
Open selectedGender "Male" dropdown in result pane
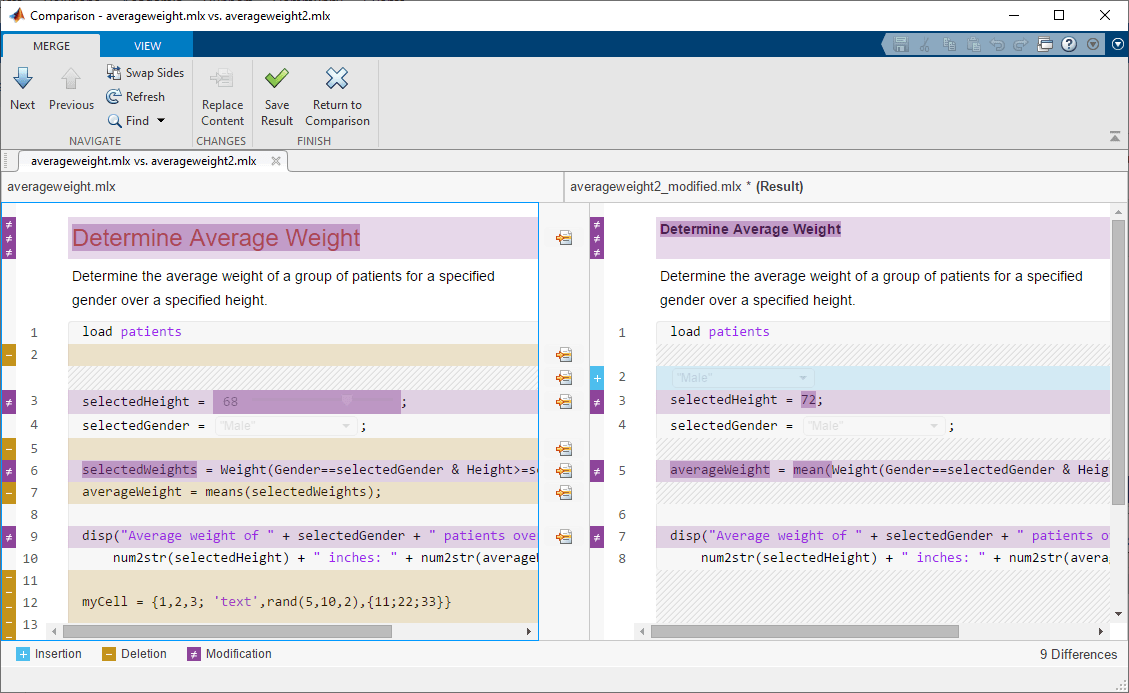pyautogui.click(x=934, y=426)
